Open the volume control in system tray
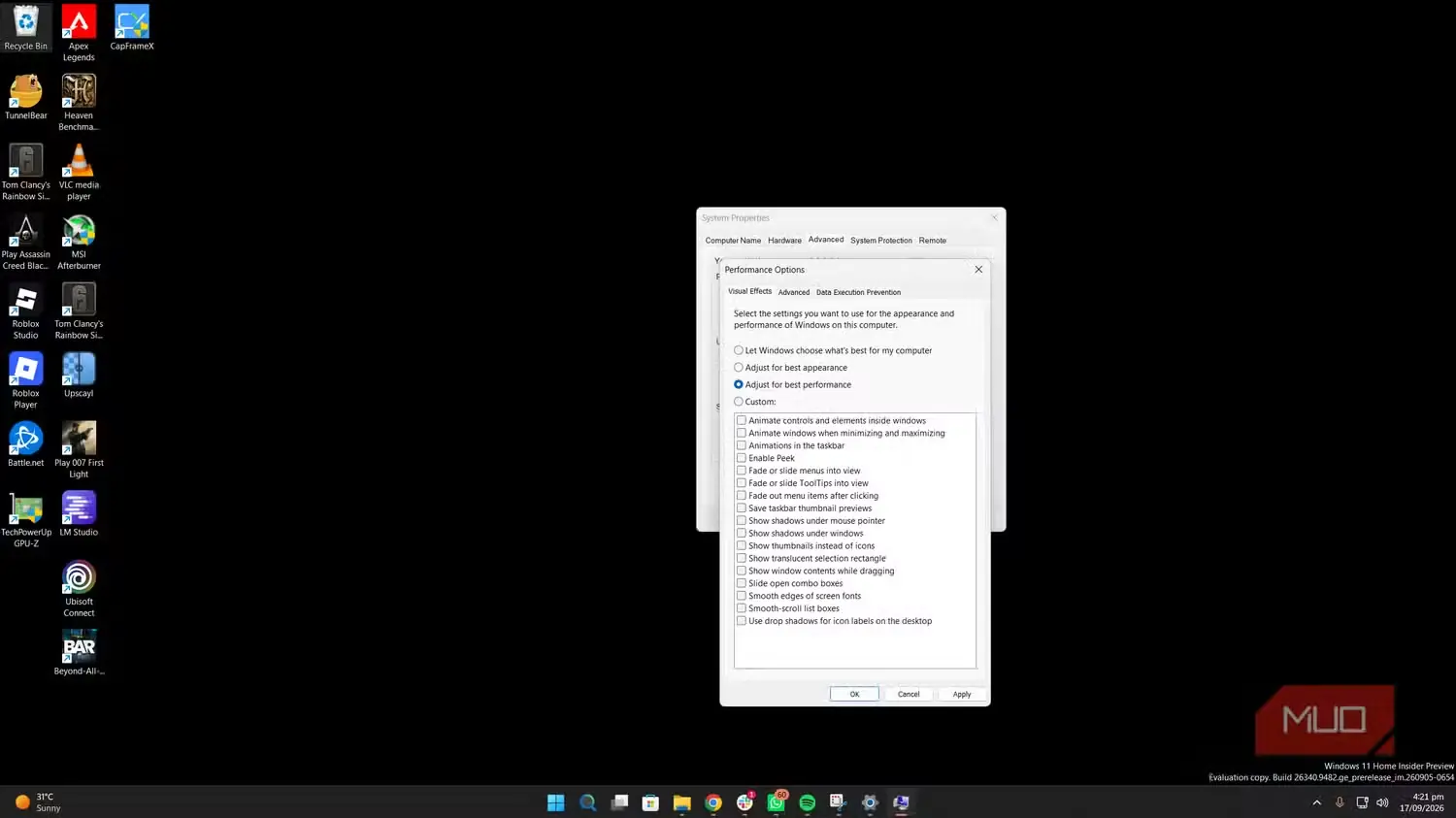 pyautogui.click(x=1382, y=802)
